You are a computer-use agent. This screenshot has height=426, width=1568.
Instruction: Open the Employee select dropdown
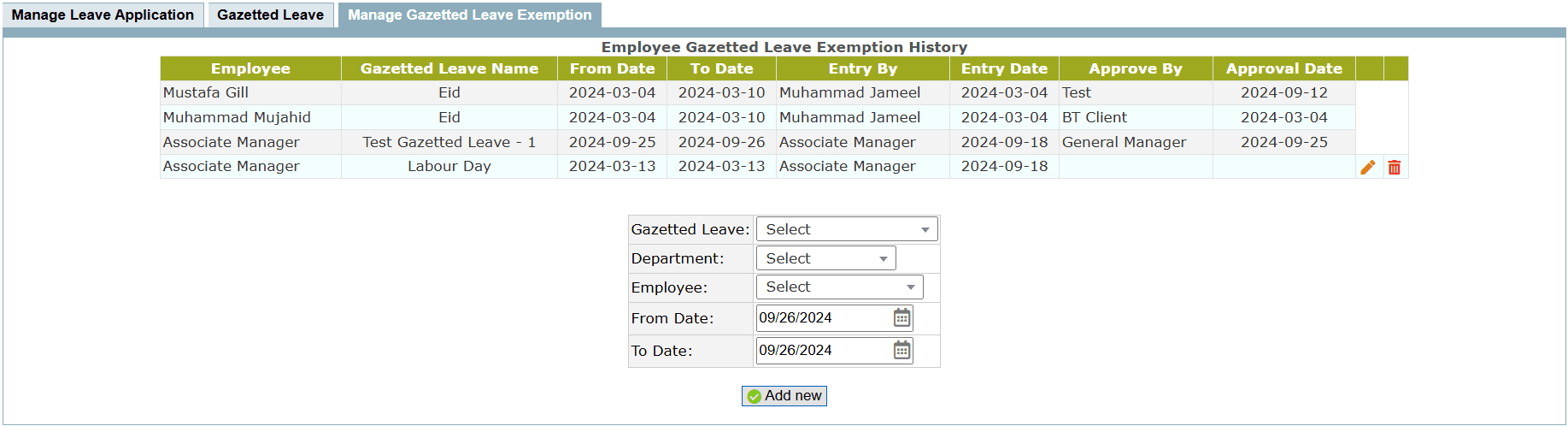click(x=839, y=287)
